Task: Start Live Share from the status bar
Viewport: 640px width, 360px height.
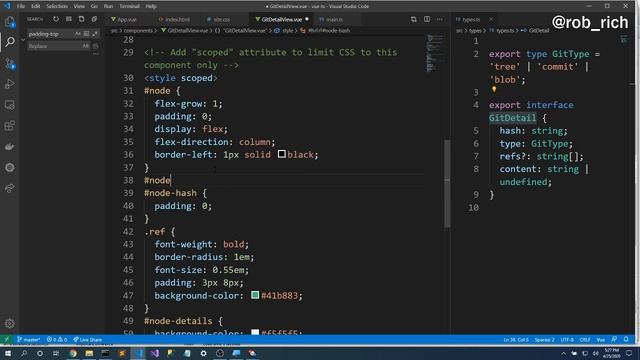Action: click(x=87, y=340)
